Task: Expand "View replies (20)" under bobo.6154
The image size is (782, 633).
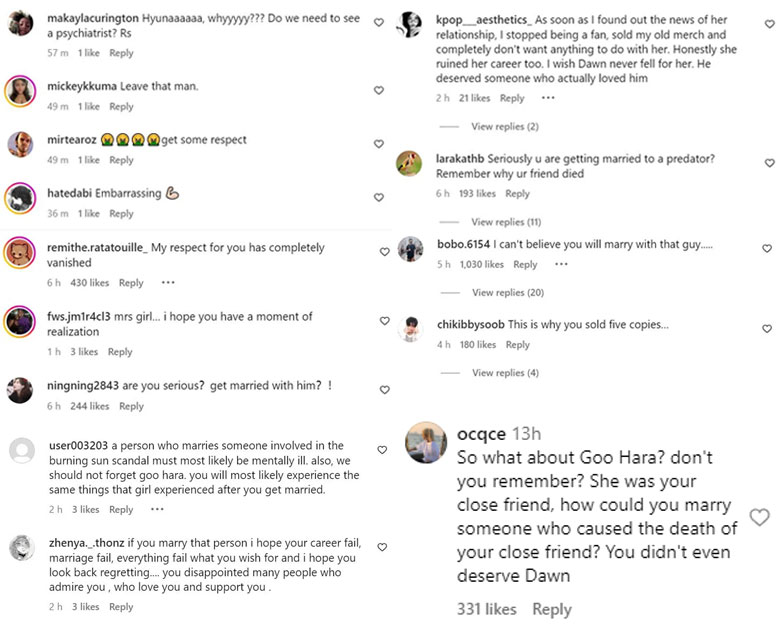Action: [x=507, y=293]
